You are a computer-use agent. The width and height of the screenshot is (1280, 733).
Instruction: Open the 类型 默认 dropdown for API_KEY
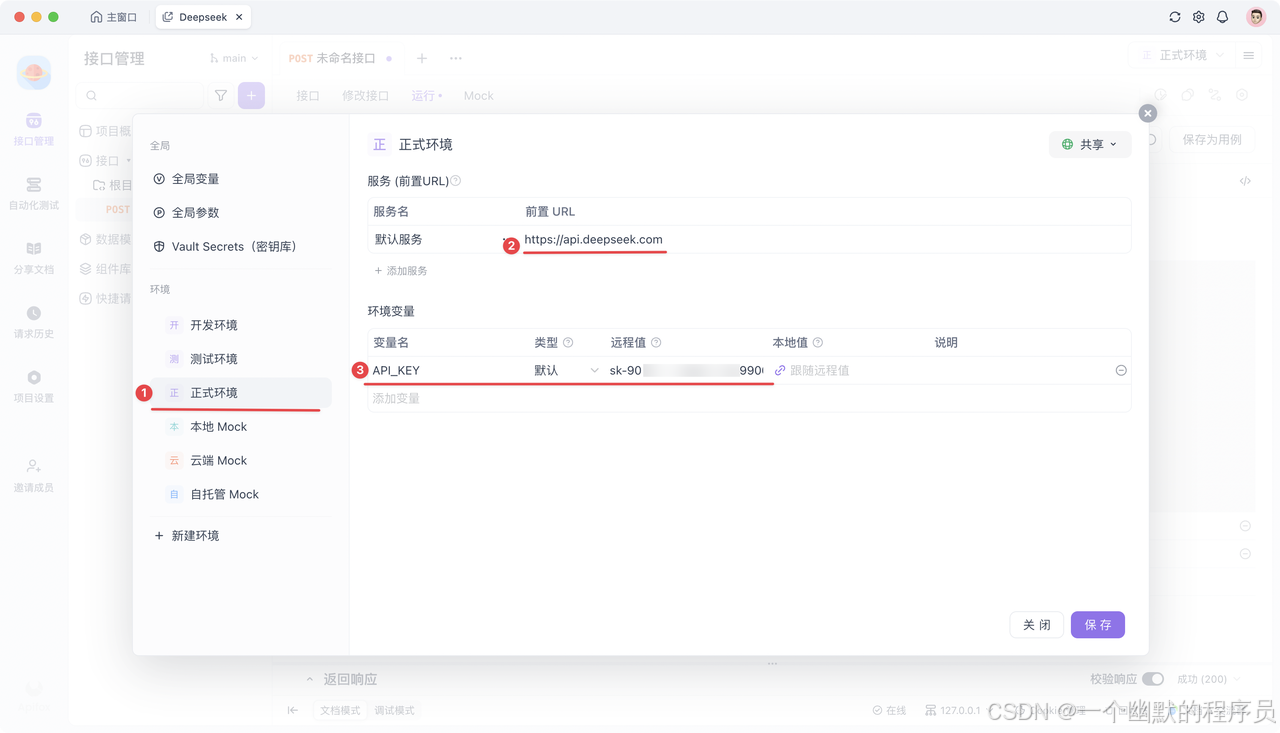pyautogui.click(x=566, y=370)
